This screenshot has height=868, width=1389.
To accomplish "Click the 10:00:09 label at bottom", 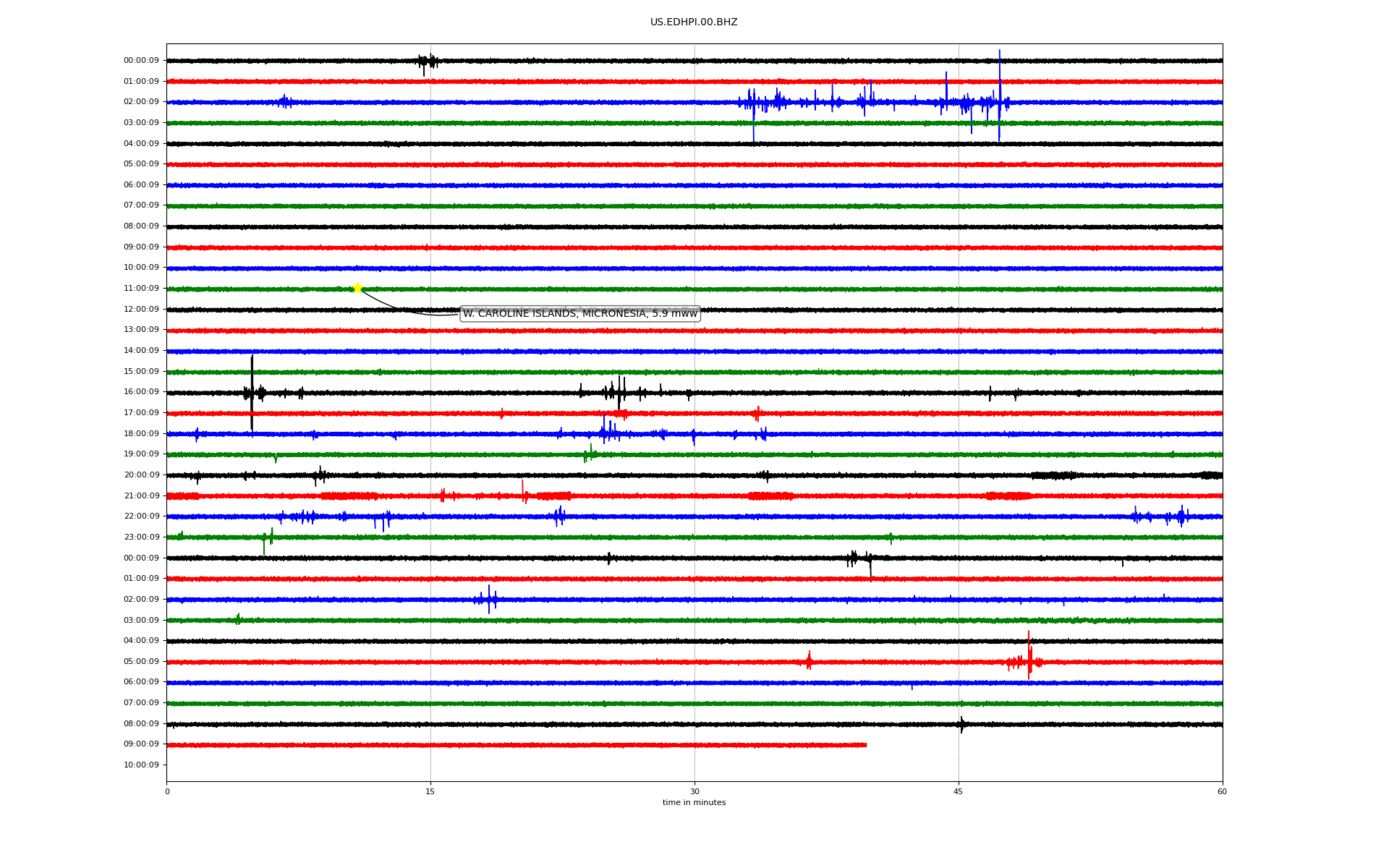I will pyautogui.click(x=141, y=765).
